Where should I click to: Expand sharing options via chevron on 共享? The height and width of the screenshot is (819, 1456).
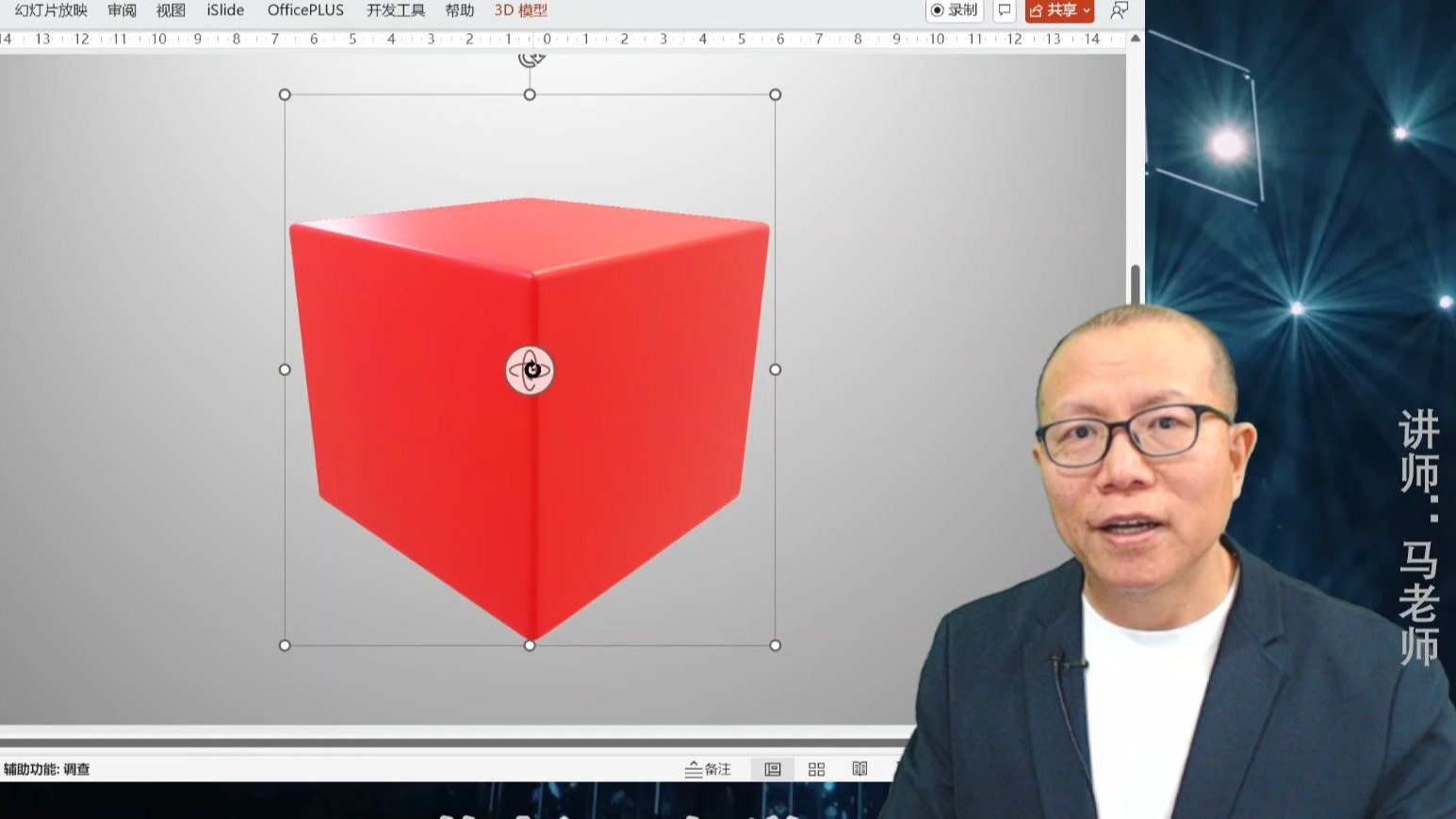[x=1085, y=10]
